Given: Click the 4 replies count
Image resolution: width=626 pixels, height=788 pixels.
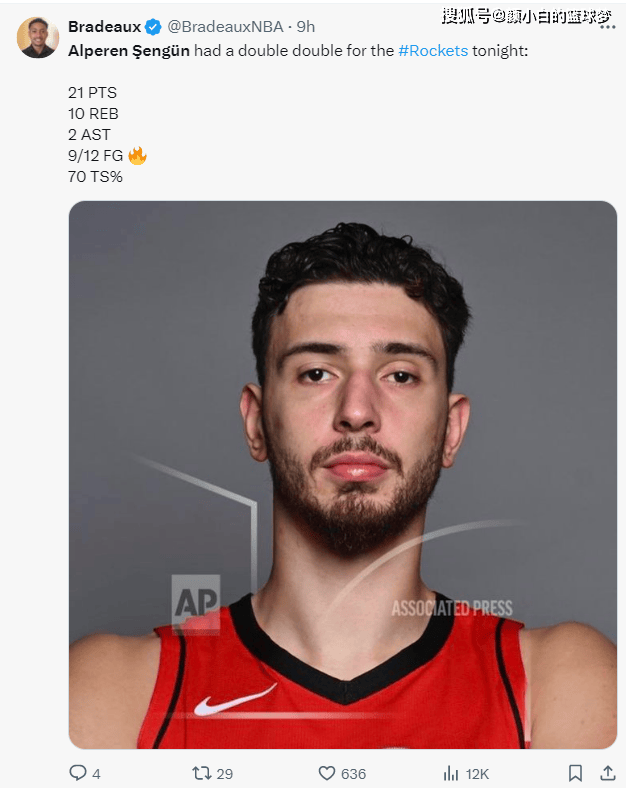Looking at the screenshot, I should (96, 774).
